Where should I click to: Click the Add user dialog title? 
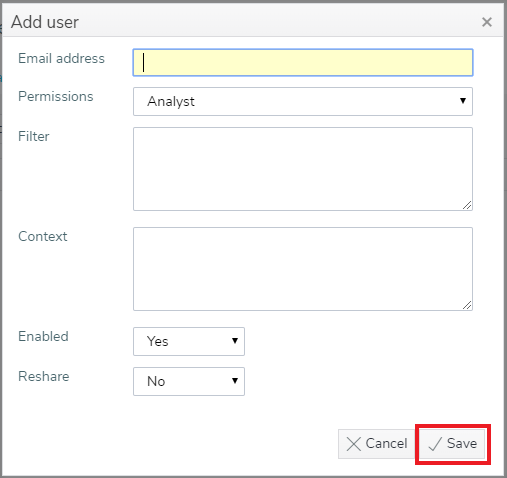pos(45,22)
